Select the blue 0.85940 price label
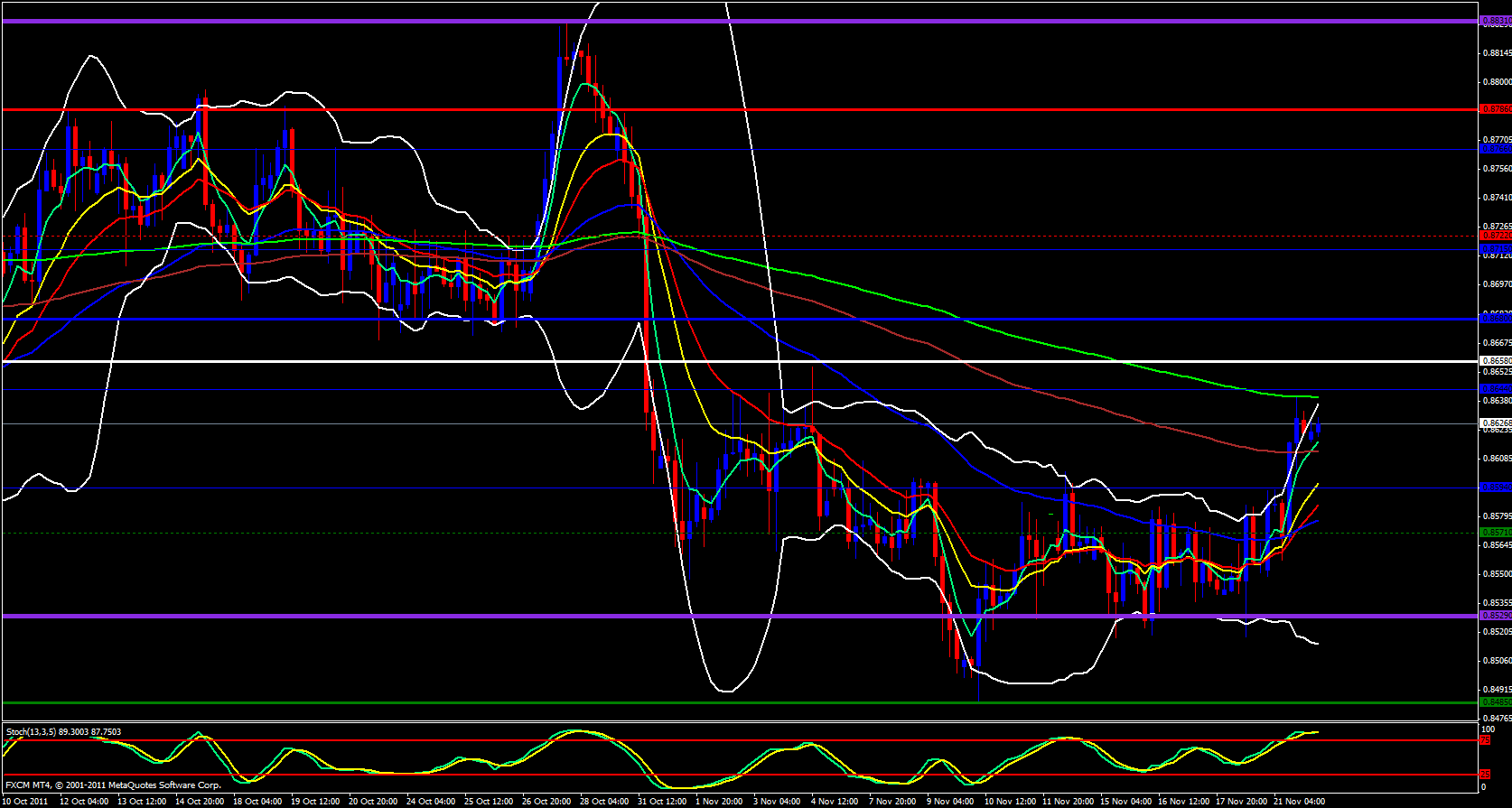The image size is (1512, 808). (x=1495, y=488)
